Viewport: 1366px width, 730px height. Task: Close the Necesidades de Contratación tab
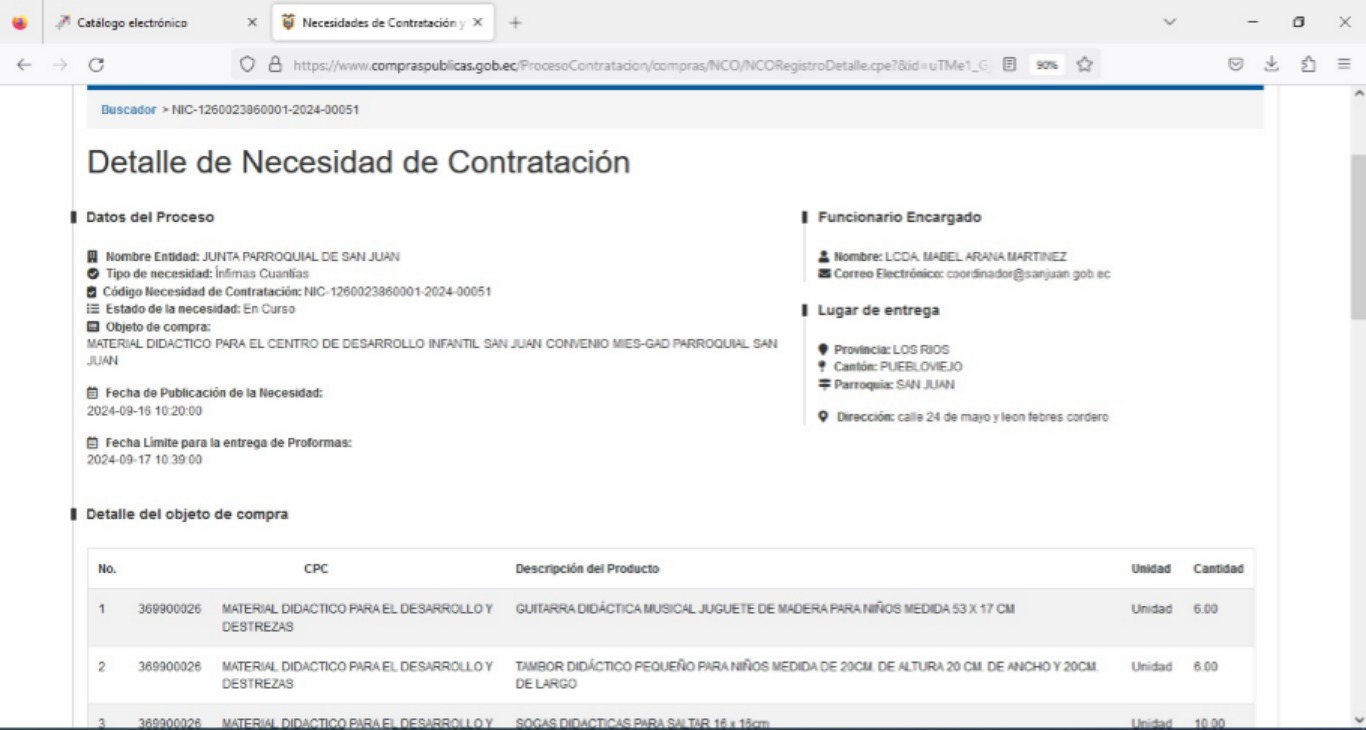(477, 22)
